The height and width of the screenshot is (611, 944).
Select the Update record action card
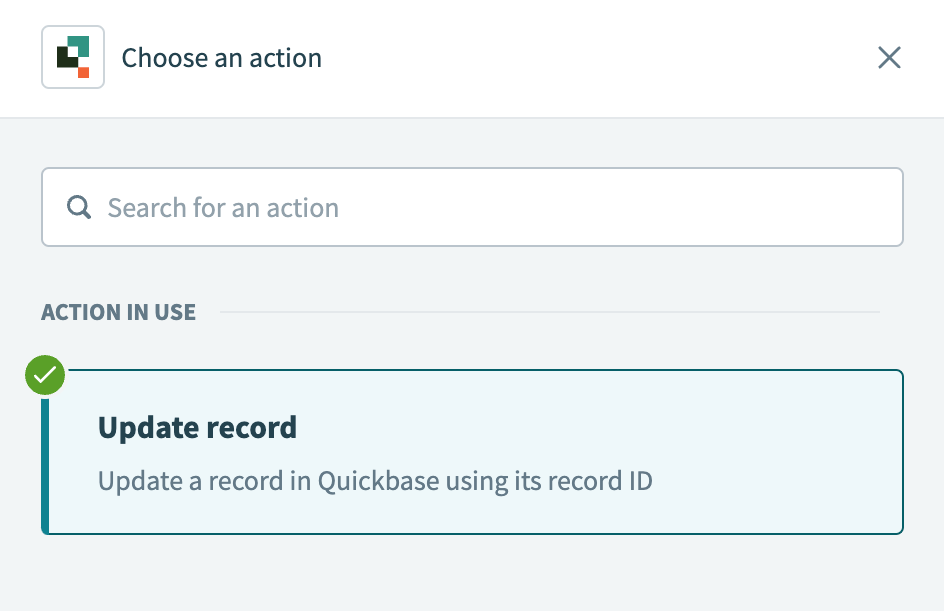coord(472,452)
